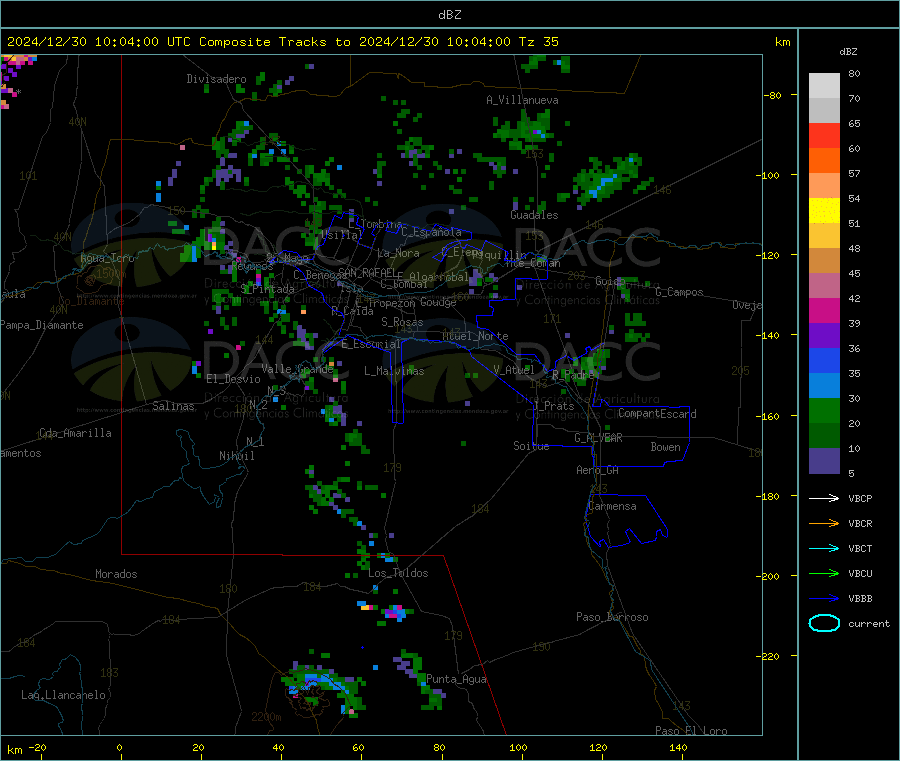Click the A_Villanueva map label
This screenshot has width=900, height=761.
coord(522,100)
